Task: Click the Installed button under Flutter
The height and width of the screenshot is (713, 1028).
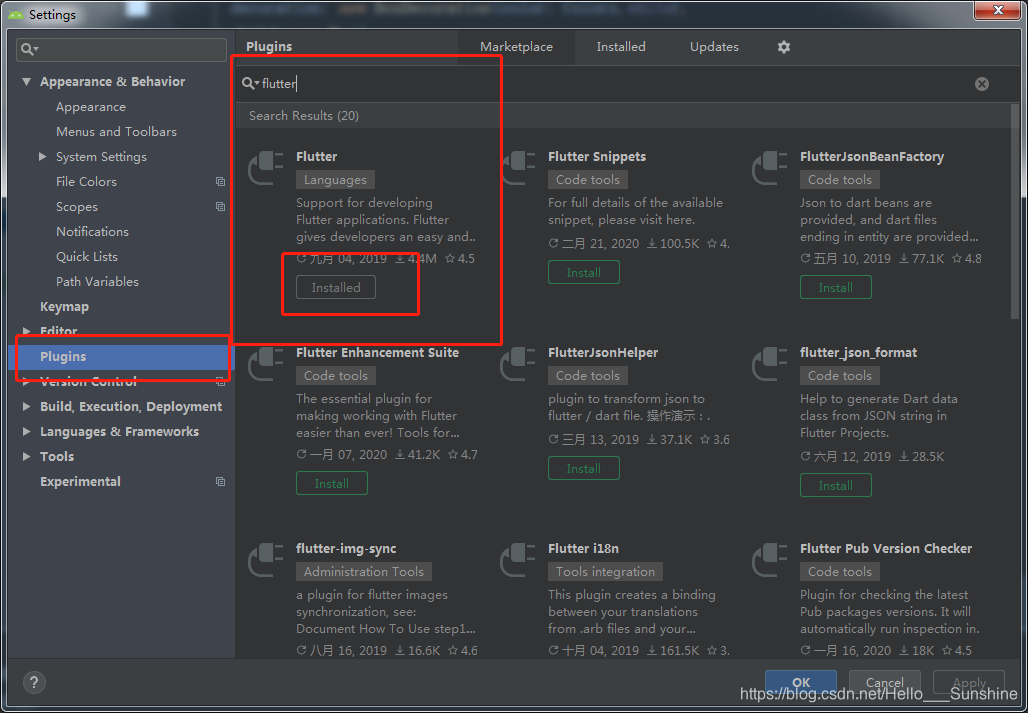Action: click(336, 288)
